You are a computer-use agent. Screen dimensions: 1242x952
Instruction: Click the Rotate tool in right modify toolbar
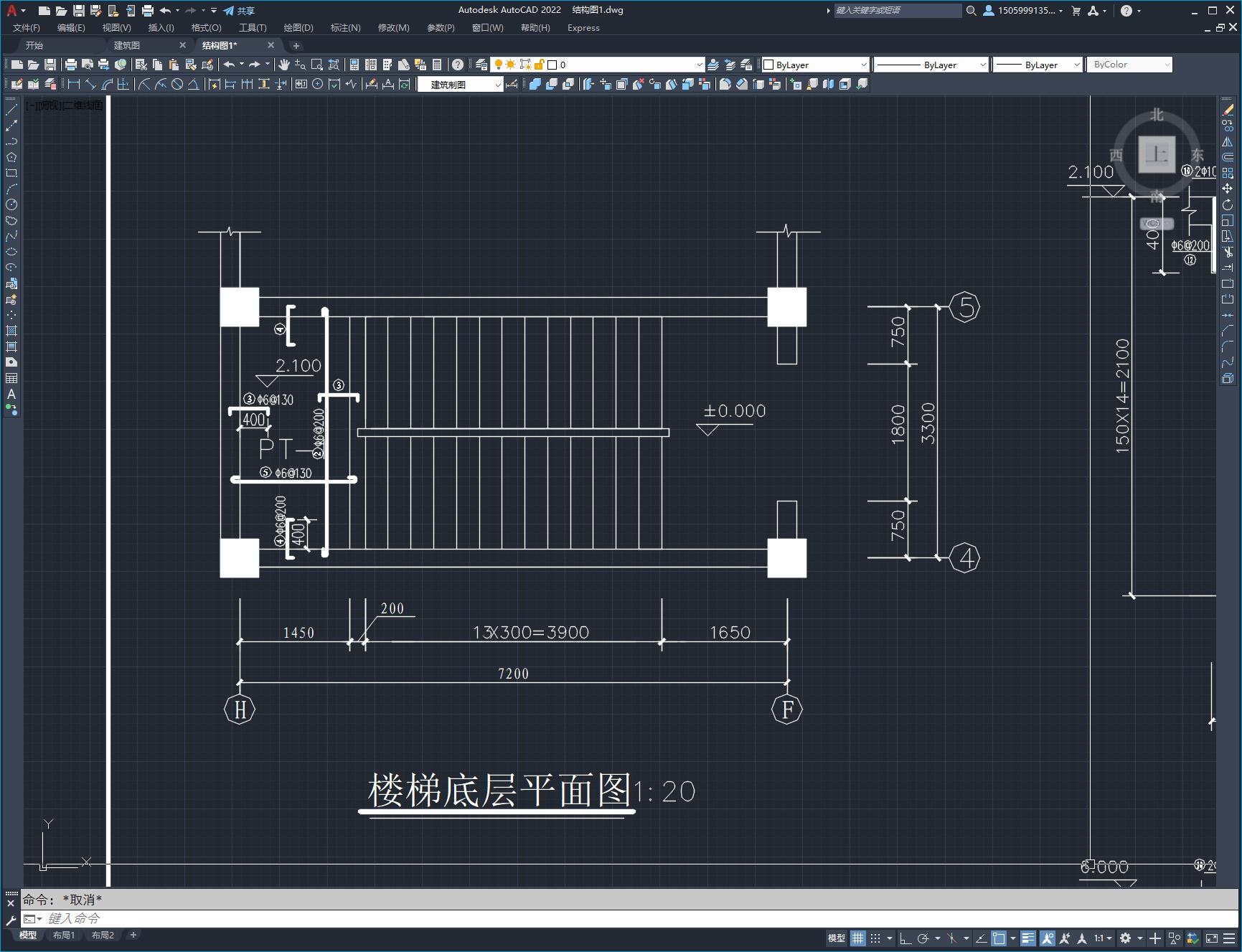click(x=1228, y=204)
